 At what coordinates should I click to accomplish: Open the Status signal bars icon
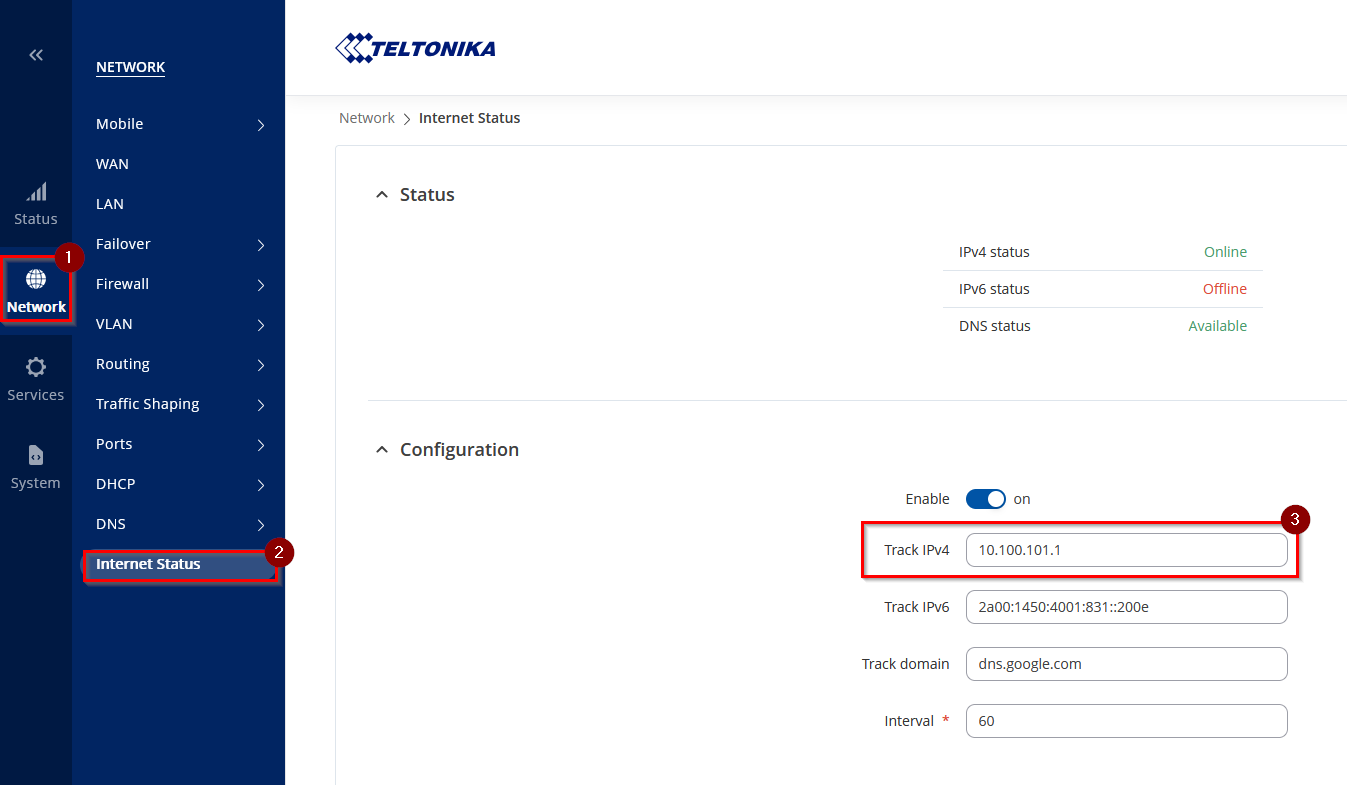36,192
